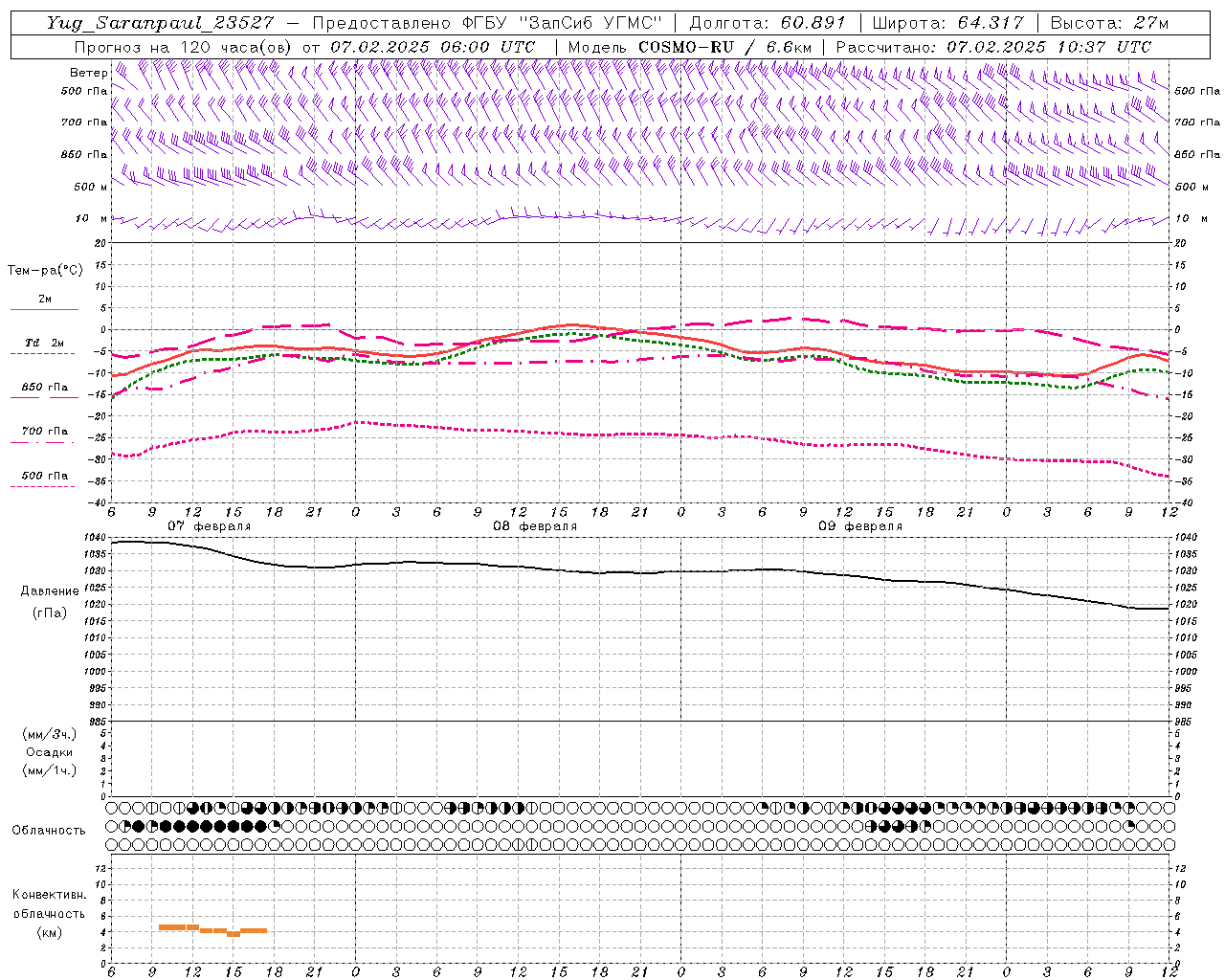Click the 10 м wind level label on left
The height and width of the screenshot is (980, 1225).
click(x=91, y=218)
